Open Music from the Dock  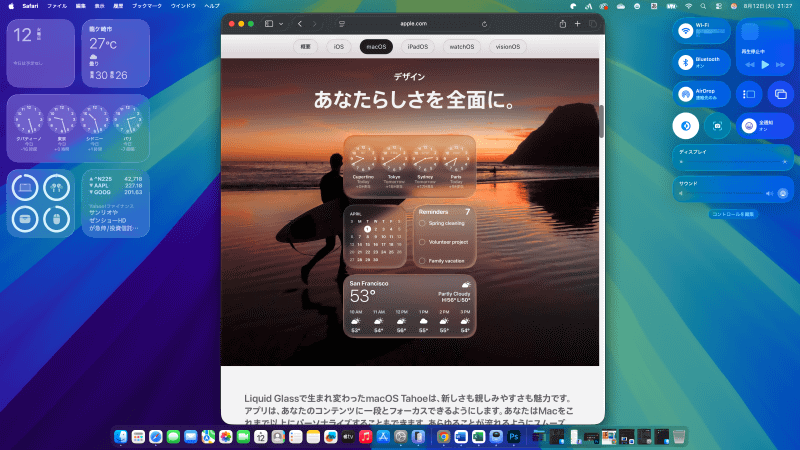(365, 437)
